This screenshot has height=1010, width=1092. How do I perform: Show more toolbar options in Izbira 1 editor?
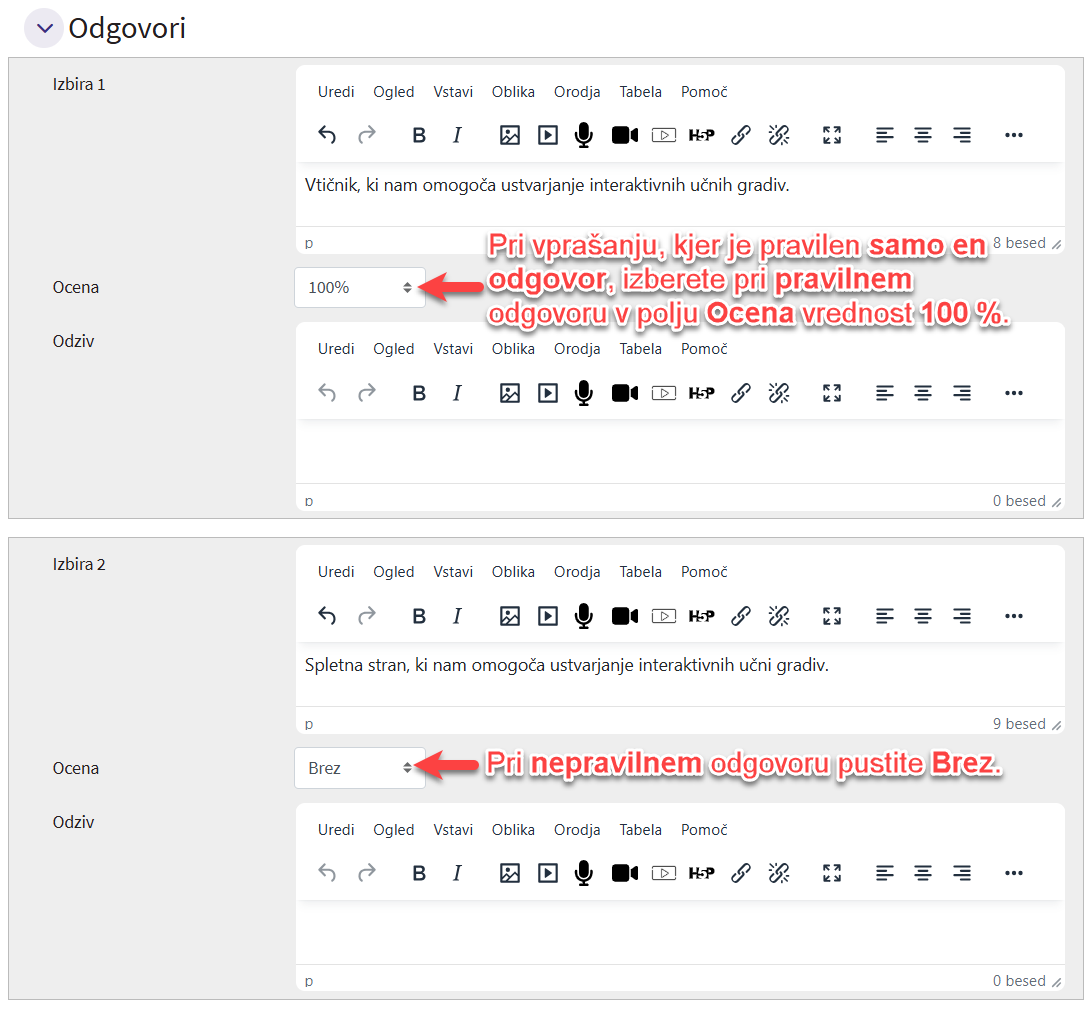point(1014,135)
